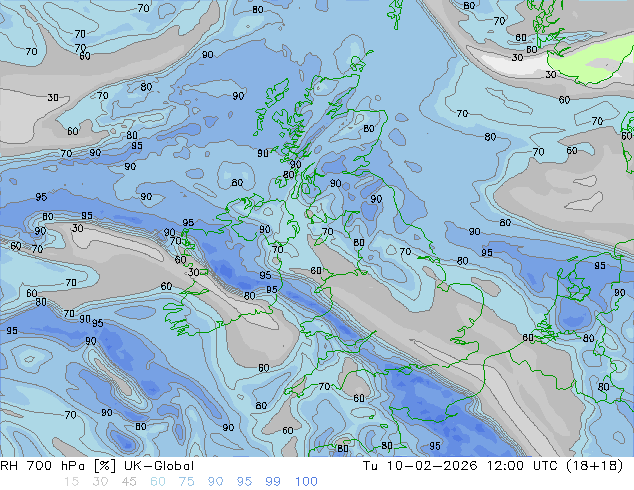
Task: Click the "(18+18)" forecast run text
Action: 594,466
